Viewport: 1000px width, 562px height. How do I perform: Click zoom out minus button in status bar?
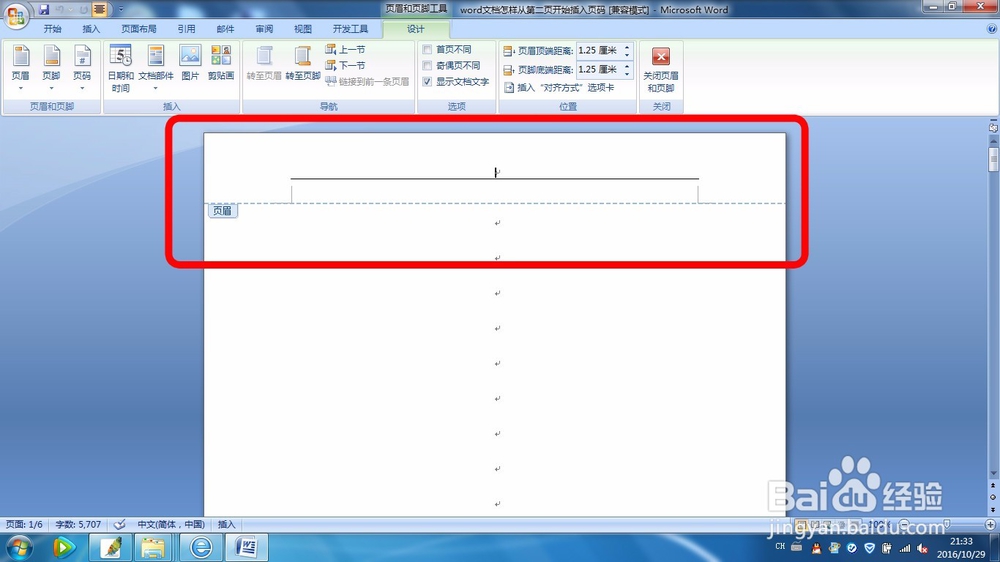[x=904, y=524]
